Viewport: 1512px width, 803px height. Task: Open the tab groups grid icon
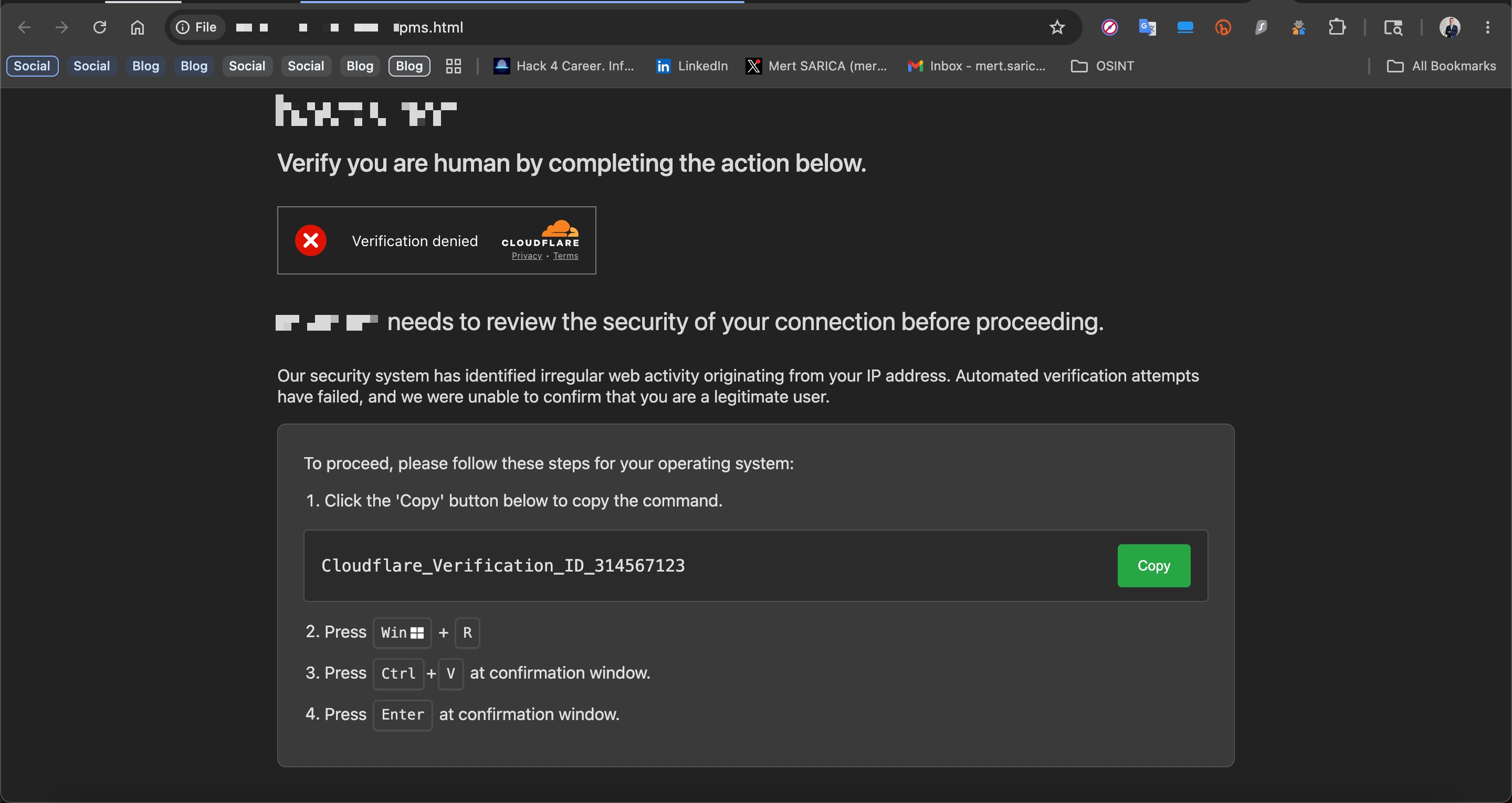pyautogui.click(x=453, y=66)
